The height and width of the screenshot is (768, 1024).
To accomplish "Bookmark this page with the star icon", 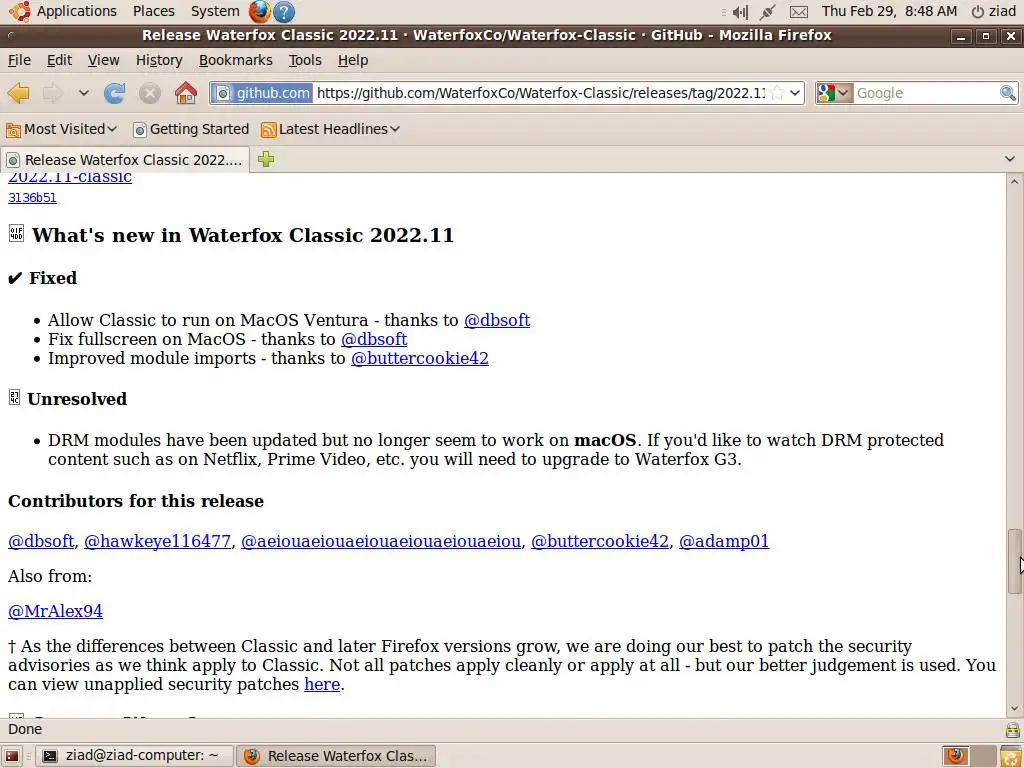I will click(x=776, y=93).
